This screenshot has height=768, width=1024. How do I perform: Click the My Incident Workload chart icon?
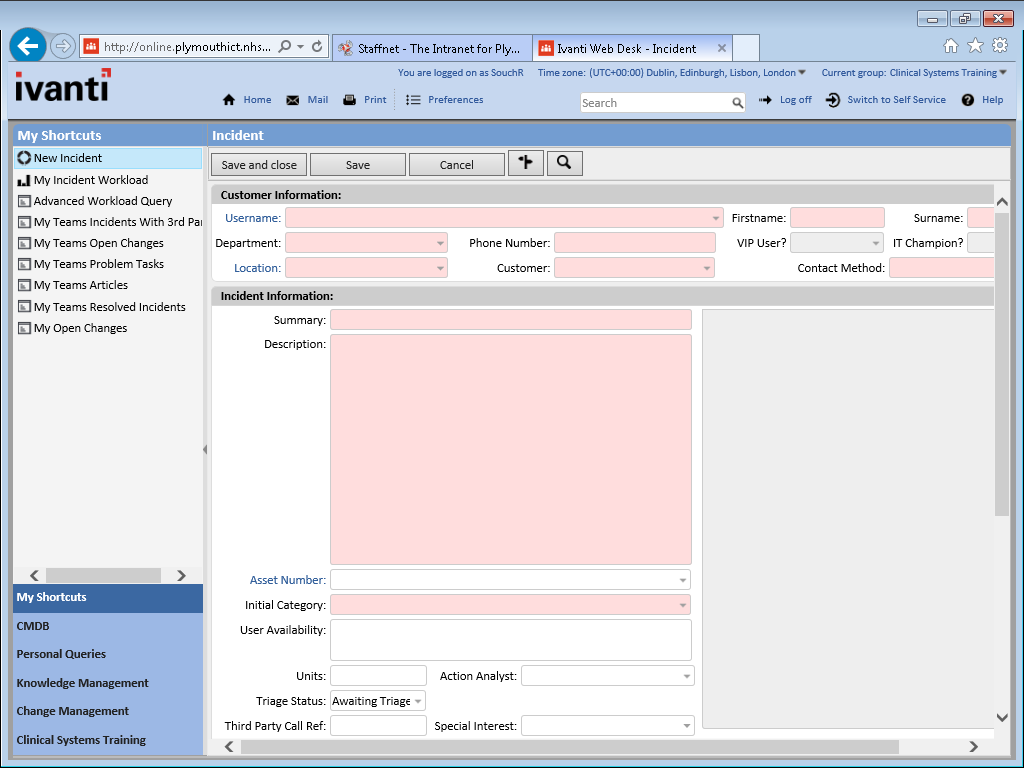click(24, 180)
